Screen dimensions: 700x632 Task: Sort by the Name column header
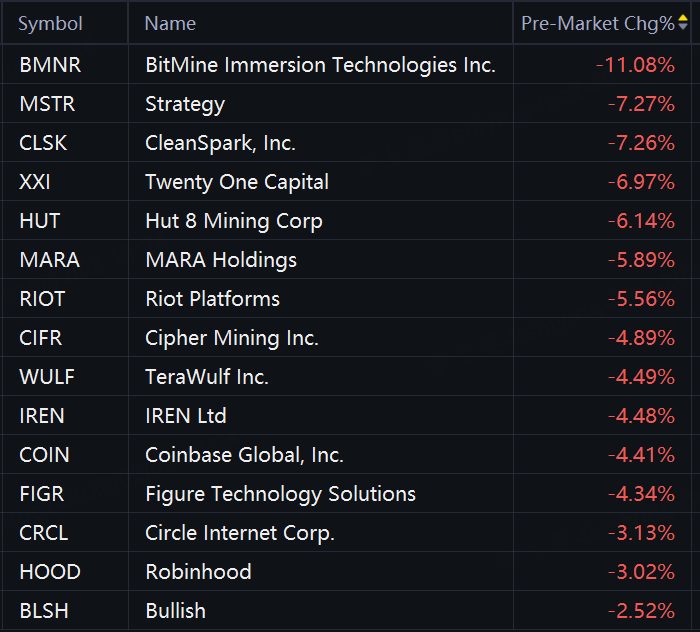click(x=170, y=23)
